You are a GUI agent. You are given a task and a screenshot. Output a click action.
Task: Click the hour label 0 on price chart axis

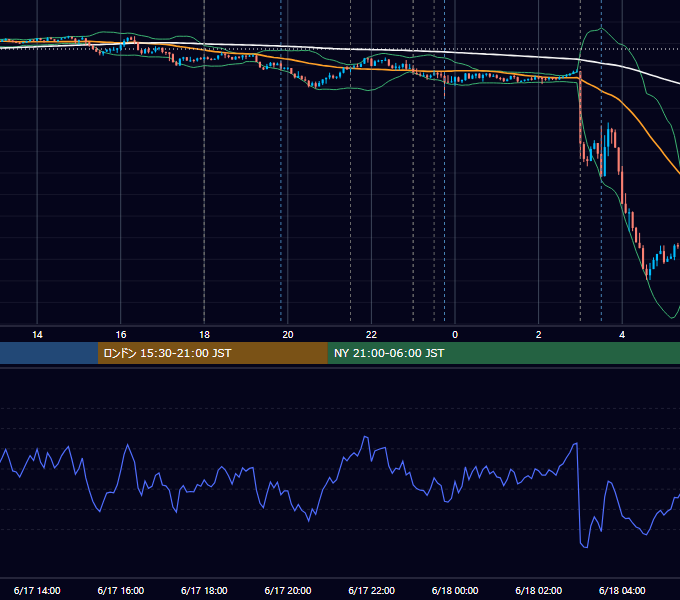pyautogui.click(x=455, y=335)
